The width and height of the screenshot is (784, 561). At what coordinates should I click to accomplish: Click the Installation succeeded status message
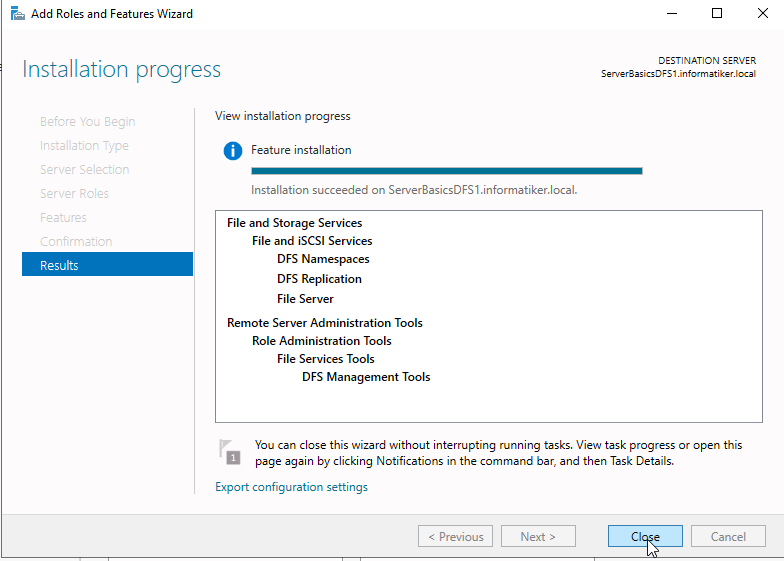point(414,190)
